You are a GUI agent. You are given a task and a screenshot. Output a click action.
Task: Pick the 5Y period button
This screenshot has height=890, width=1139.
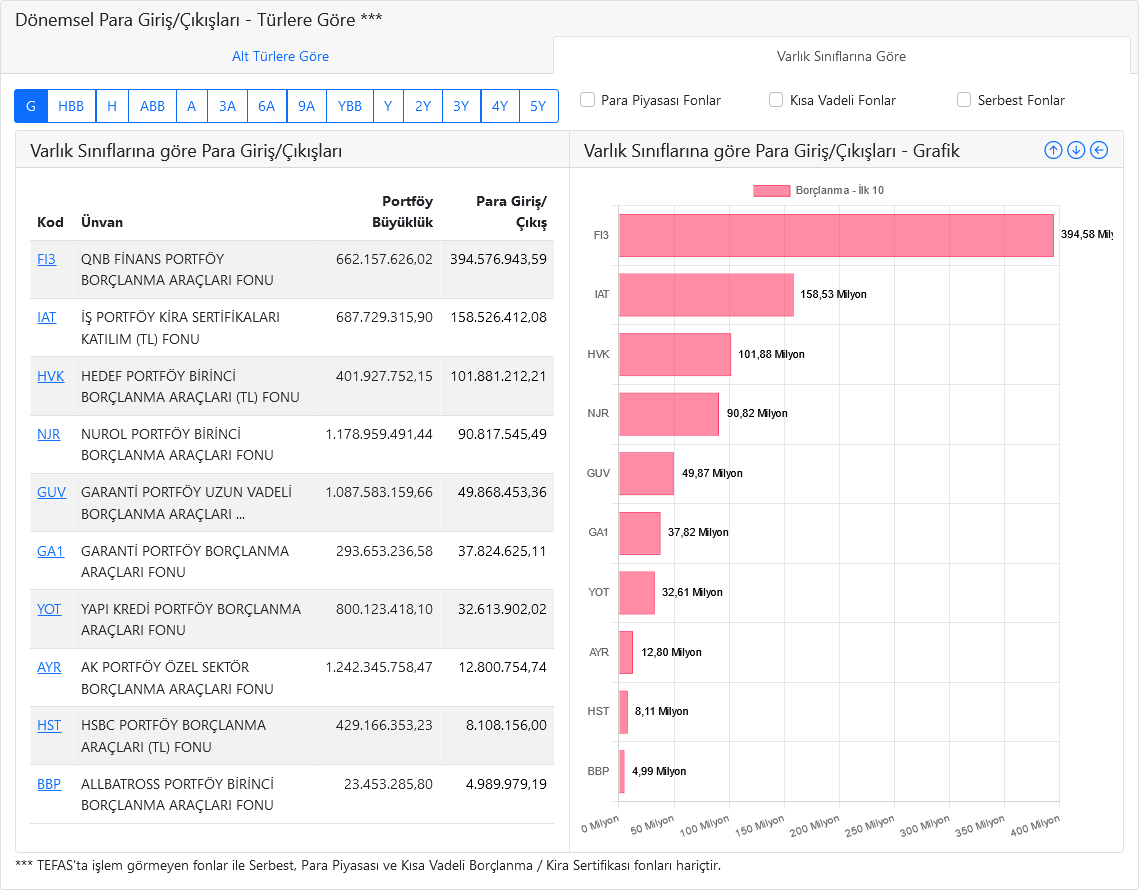(538, 106)
